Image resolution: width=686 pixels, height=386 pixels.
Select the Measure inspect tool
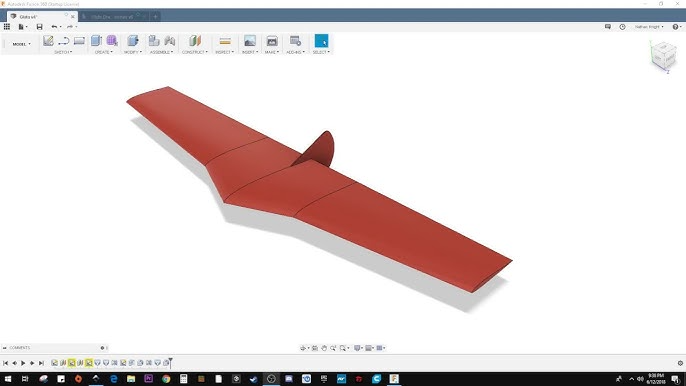pos(225,41)
